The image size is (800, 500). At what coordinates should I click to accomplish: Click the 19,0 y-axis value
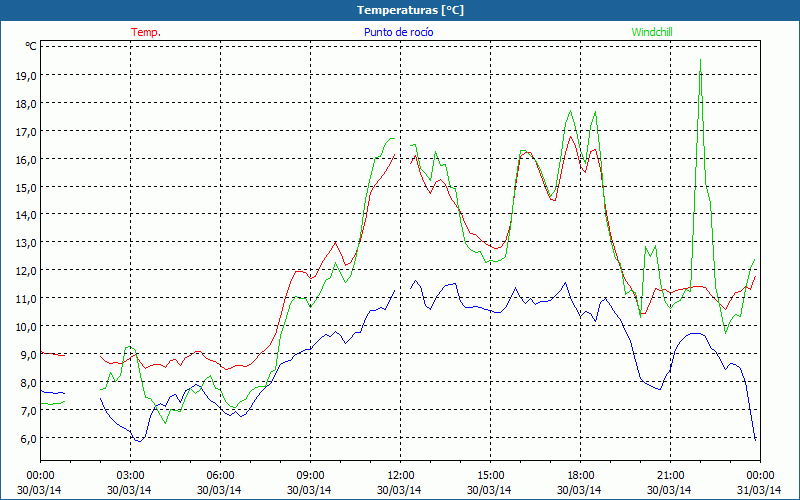(x=26, y=76)
